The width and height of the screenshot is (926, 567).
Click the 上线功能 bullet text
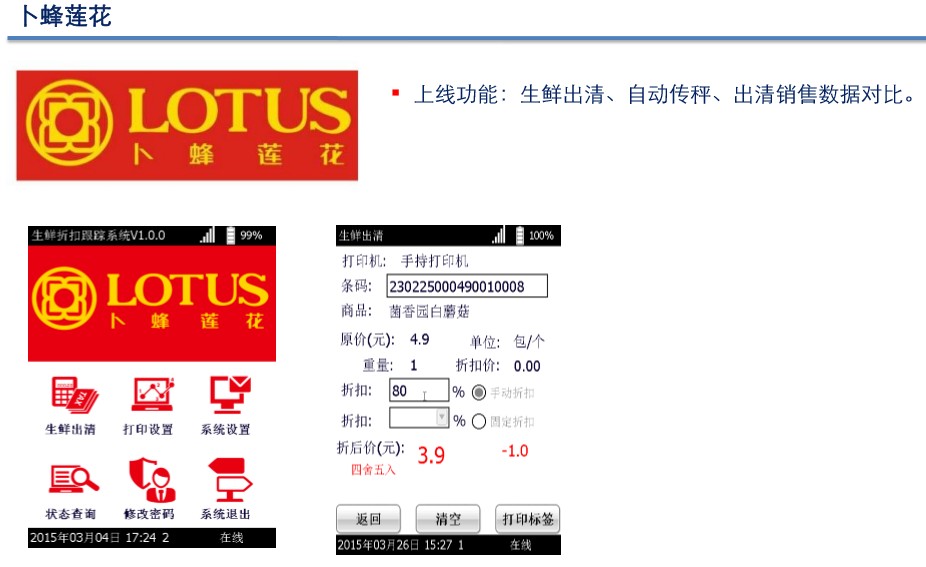(664, 94)
